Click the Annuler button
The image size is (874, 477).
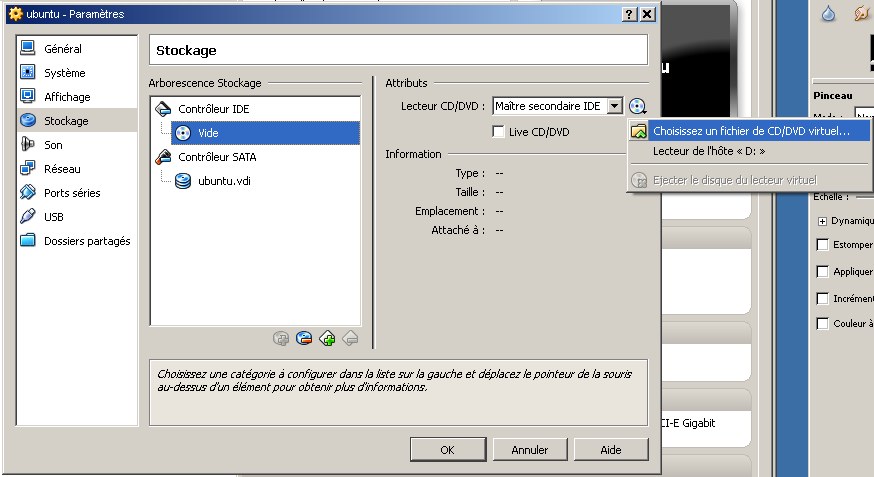pos(530,449)
